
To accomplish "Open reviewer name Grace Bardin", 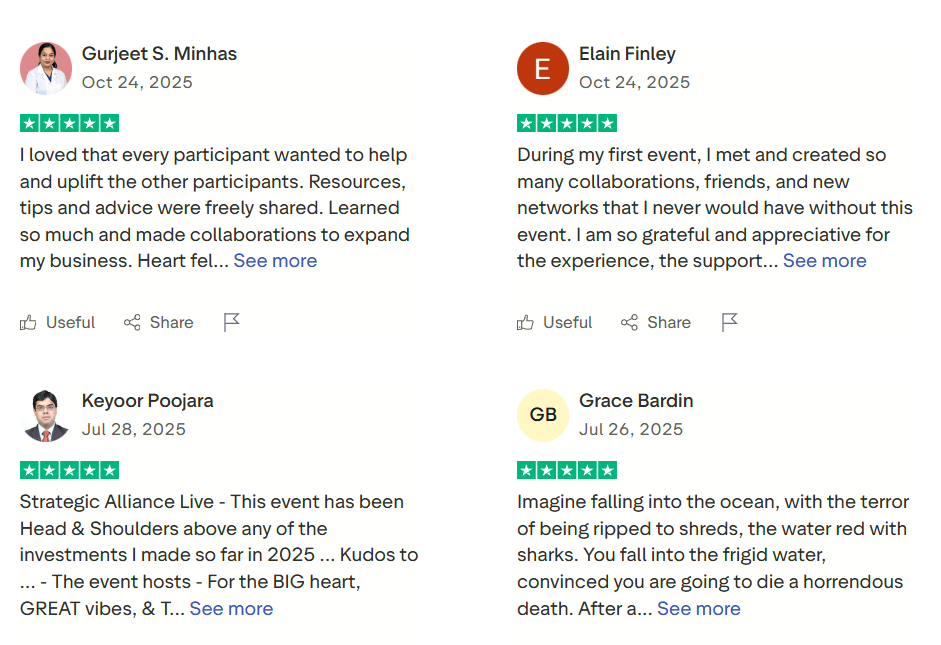I will point(636,401).
